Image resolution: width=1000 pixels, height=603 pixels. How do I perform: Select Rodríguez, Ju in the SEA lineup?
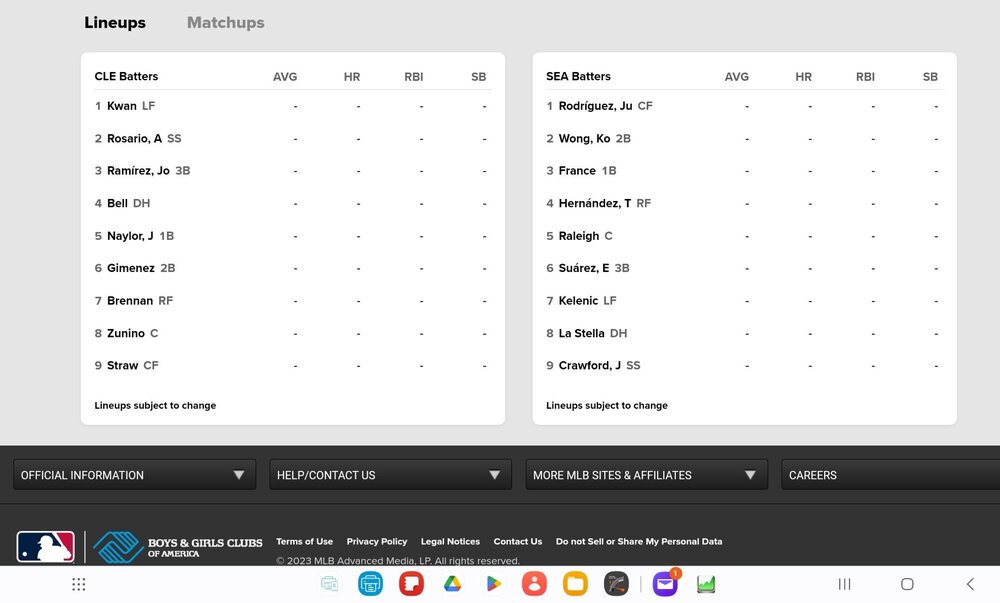(596, 106)
